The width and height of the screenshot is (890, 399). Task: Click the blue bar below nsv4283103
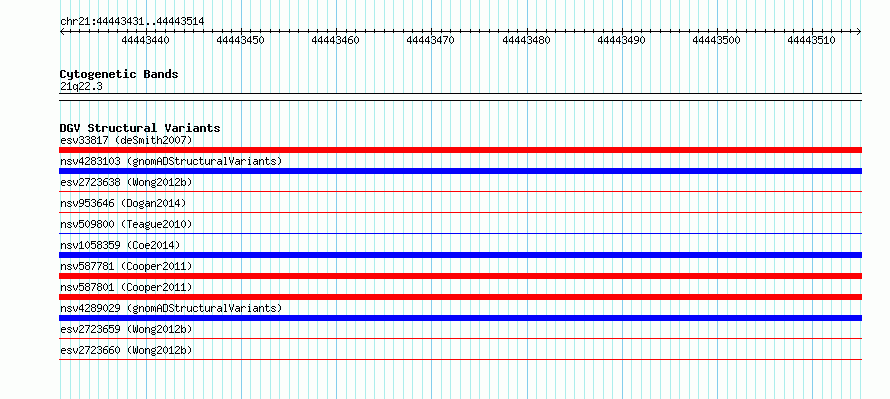coord(460,171)
